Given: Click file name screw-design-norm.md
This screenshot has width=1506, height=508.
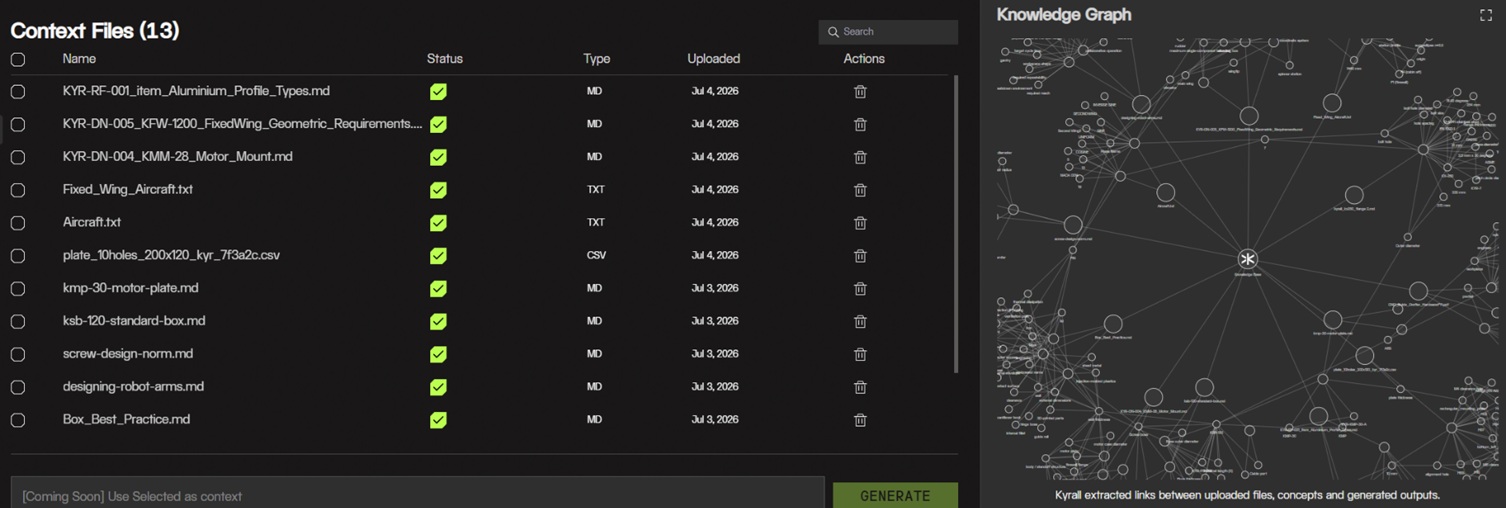Looking at the screenshot, I should (128, 354).
